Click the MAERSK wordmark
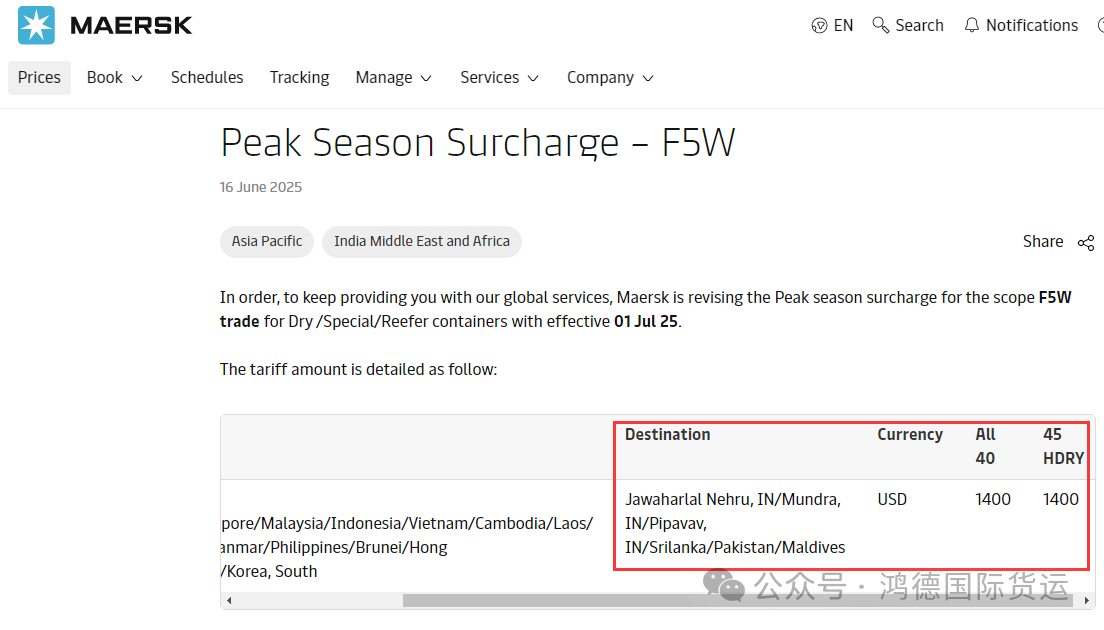1104x630 pixels. pyautogui.click(x=131, y=25)
